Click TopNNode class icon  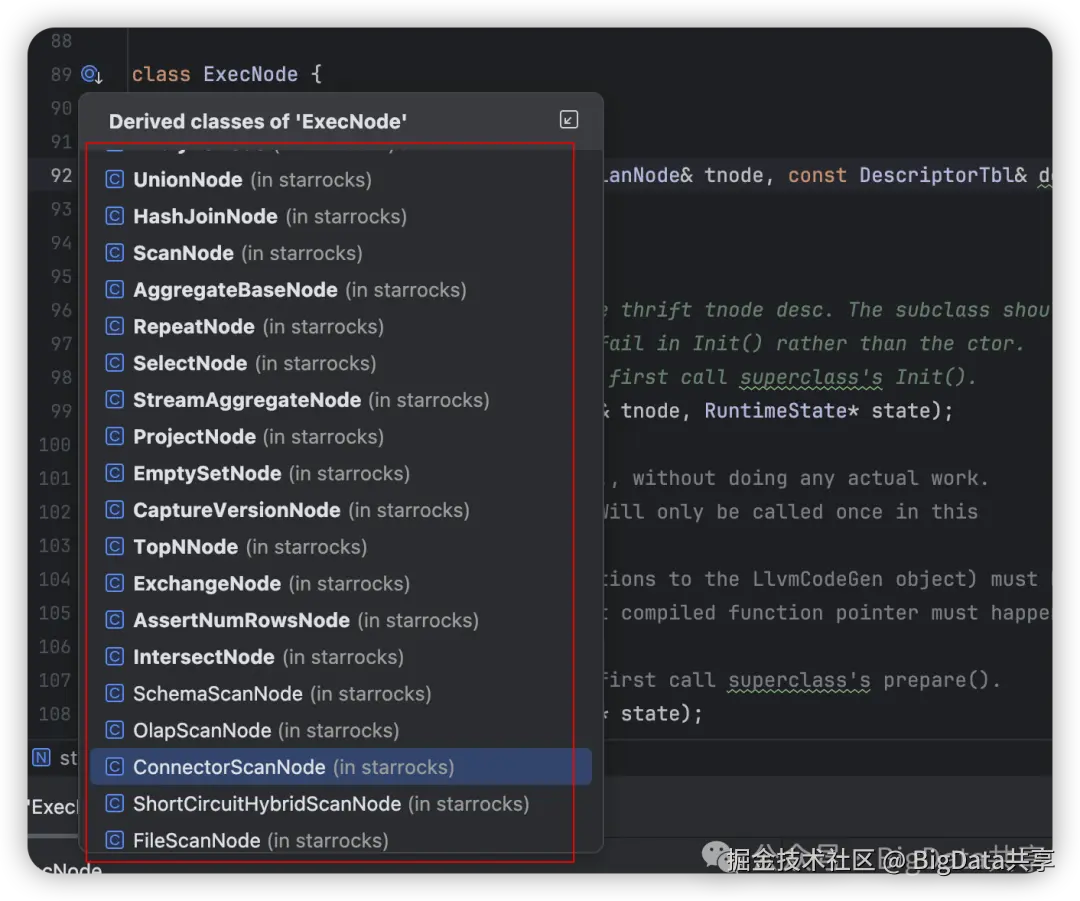[114, 547]
